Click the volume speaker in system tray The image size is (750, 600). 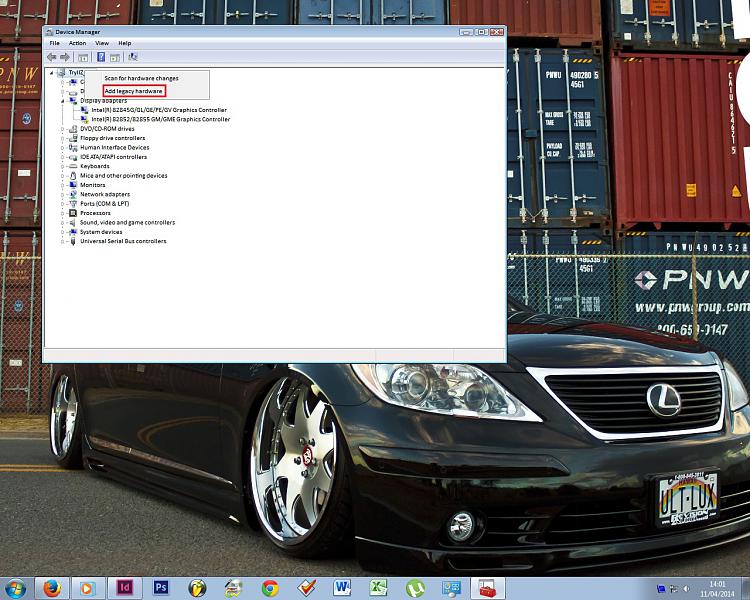686,589
